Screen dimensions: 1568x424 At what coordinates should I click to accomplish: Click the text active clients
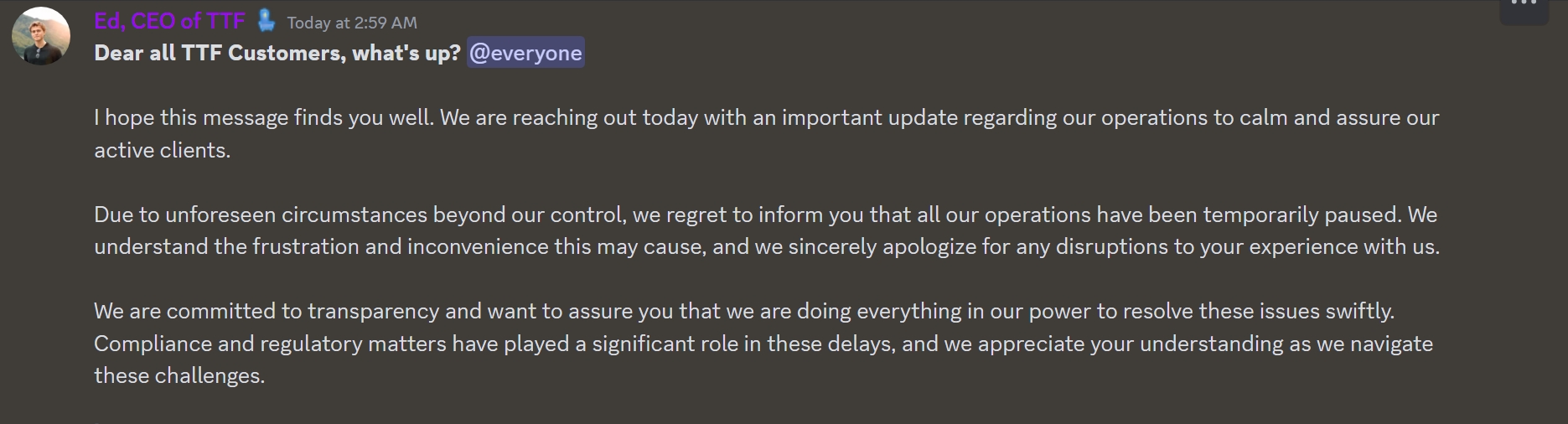[x=162, y=150]
